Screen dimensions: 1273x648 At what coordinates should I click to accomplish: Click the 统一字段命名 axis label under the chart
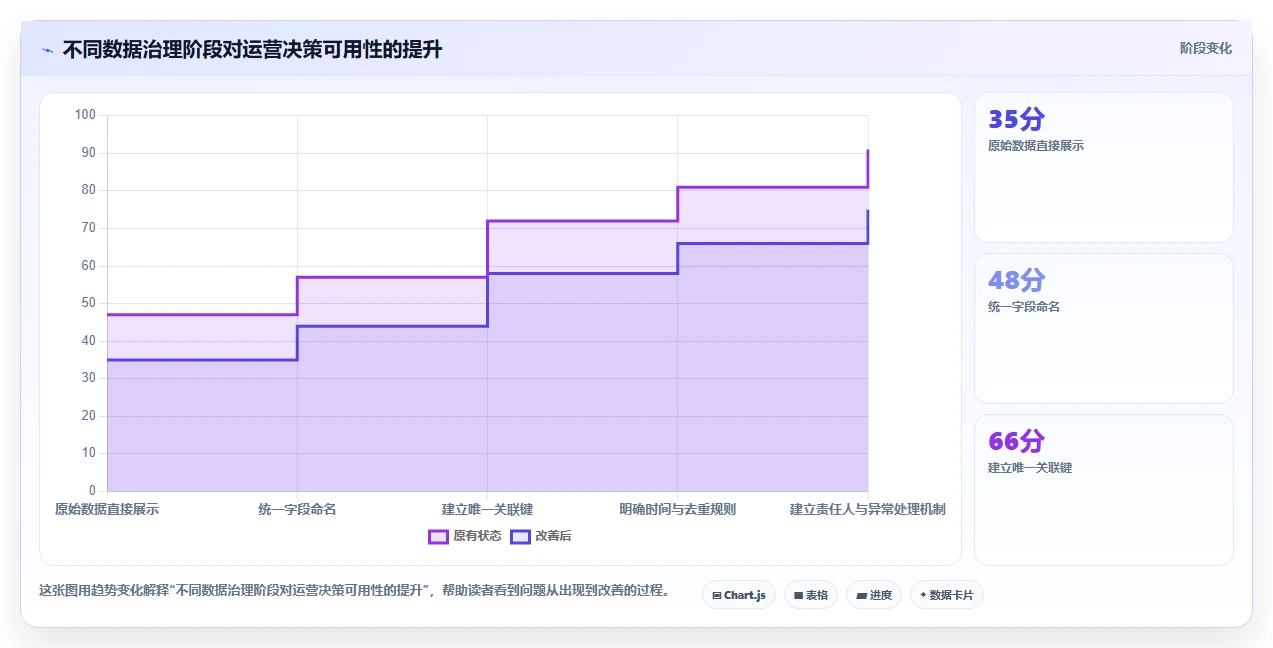coord(297,509)
